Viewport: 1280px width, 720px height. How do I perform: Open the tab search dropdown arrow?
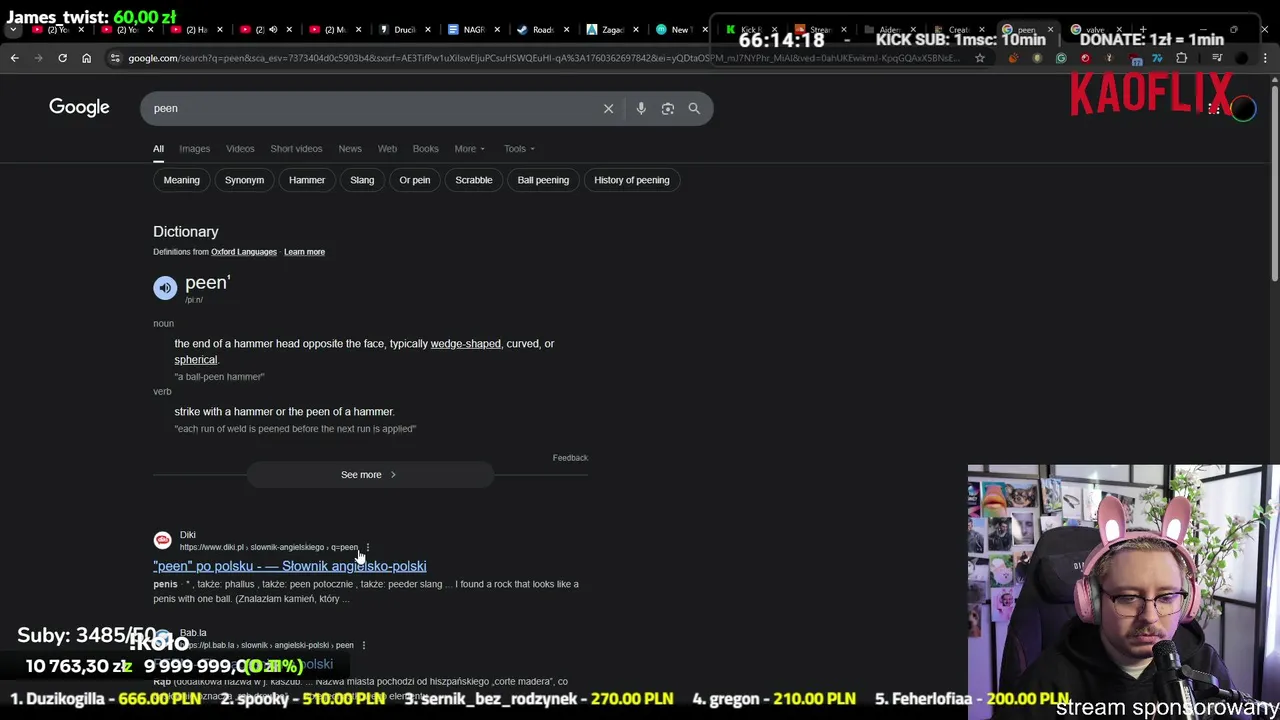point(15,29)
